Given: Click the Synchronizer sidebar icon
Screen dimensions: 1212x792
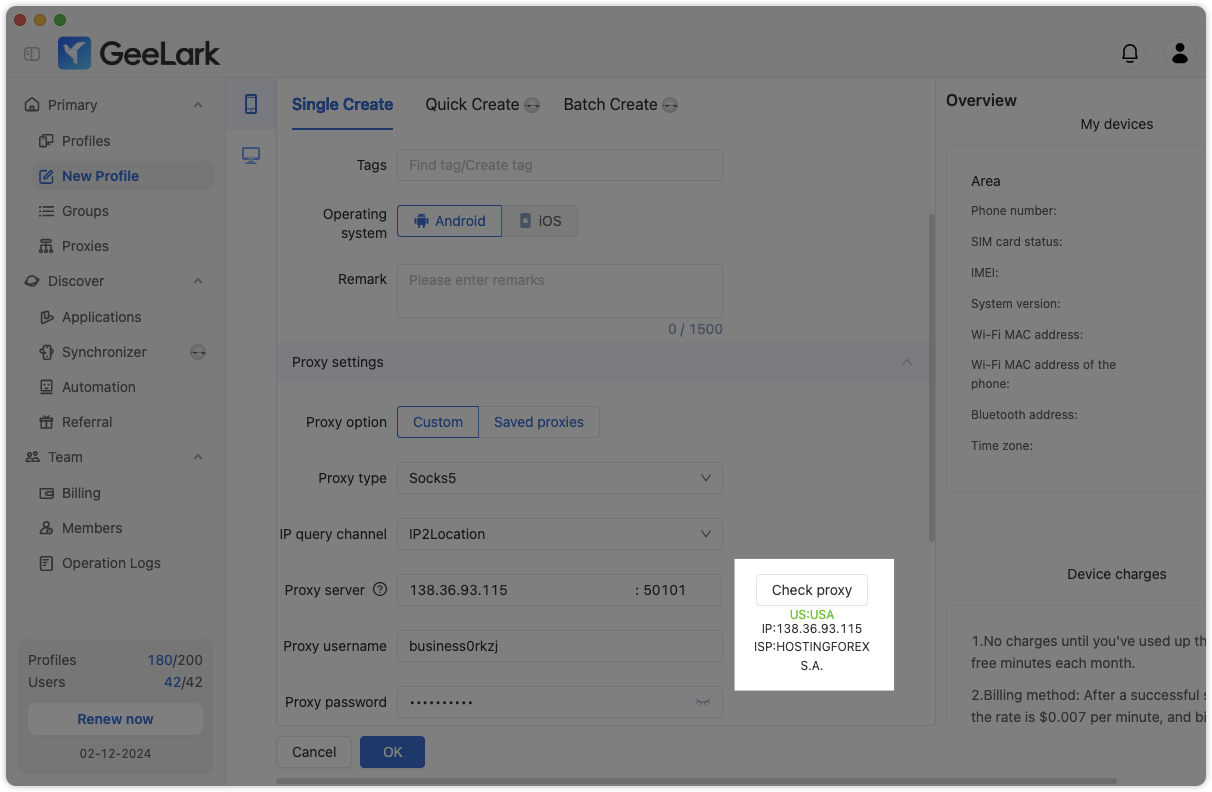Looking at the screenshot, I should click(46, 352).
